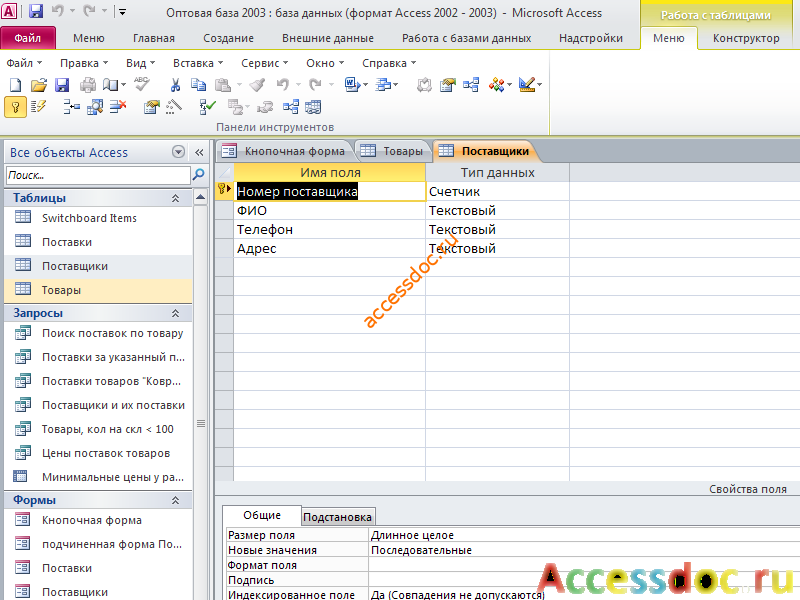Viewport: 800px width, 600px height.
Task: Click the Cut scissors icon
Action: point(175,85)
